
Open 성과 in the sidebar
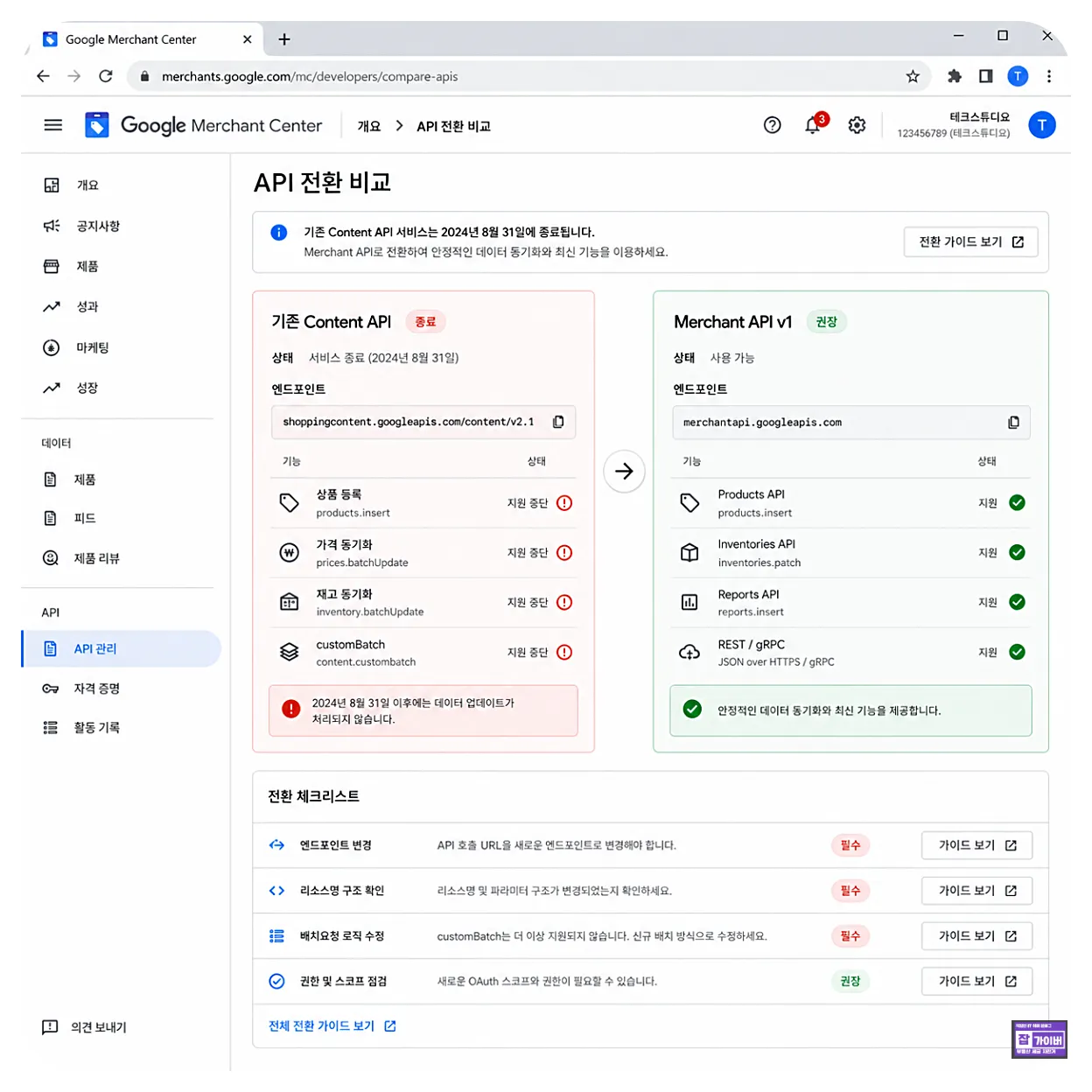pyautogui.click(x=121, y=307)
